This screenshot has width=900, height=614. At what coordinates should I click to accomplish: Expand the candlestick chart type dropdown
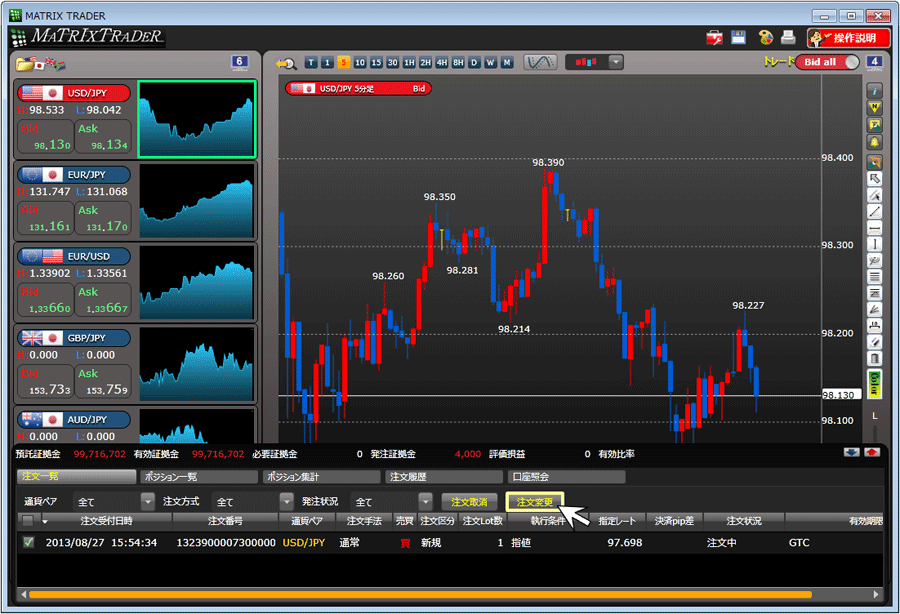click(616, 62)
